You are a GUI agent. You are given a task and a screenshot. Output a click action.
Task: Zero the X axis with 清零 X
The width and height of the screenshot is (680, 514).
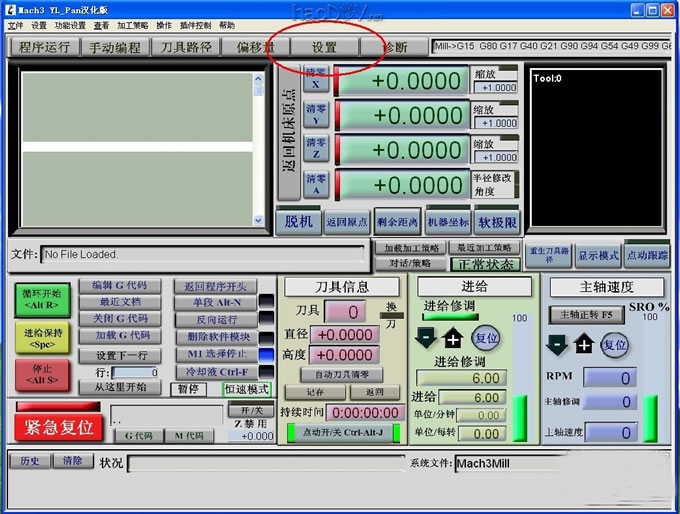(x=315, y=79)
